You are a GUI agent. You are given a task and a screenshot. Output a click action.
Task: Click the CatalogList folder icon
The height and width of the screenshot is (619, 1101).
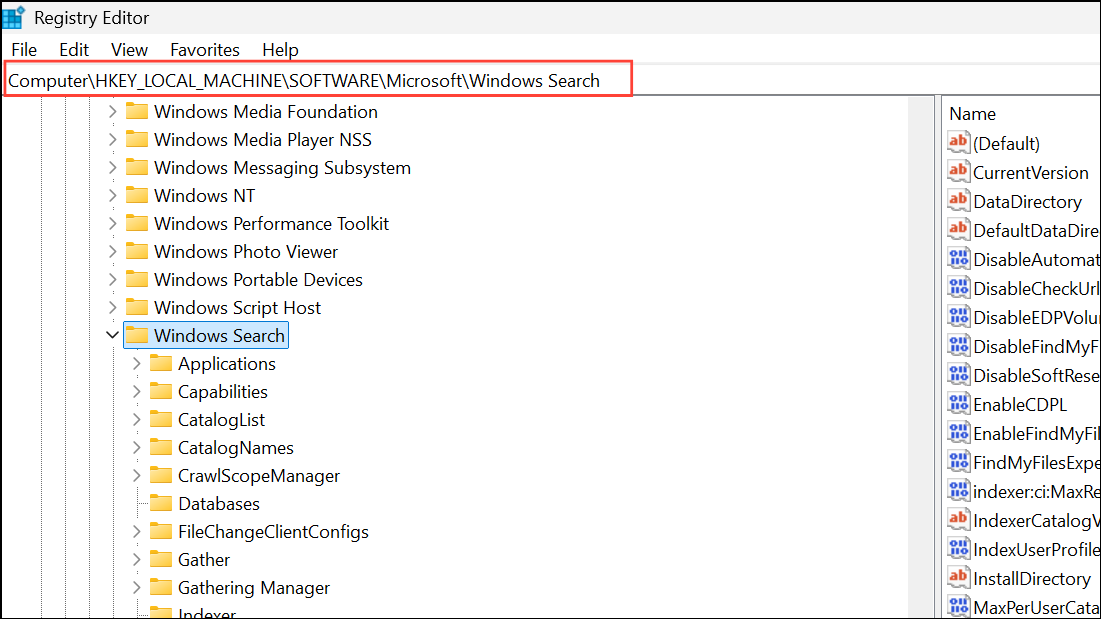click(161, 419)
